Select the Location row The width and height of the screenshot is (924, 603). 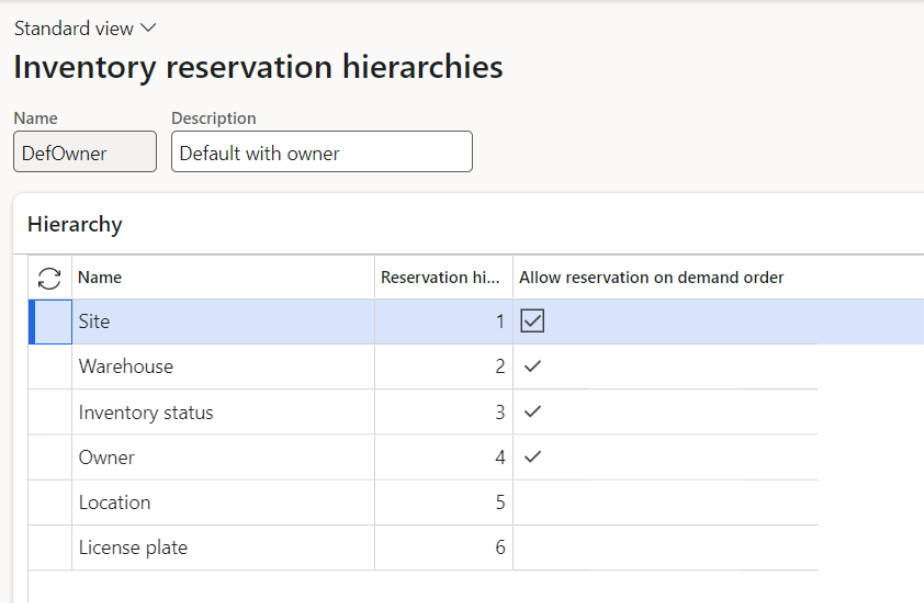(x=115, y=502)
